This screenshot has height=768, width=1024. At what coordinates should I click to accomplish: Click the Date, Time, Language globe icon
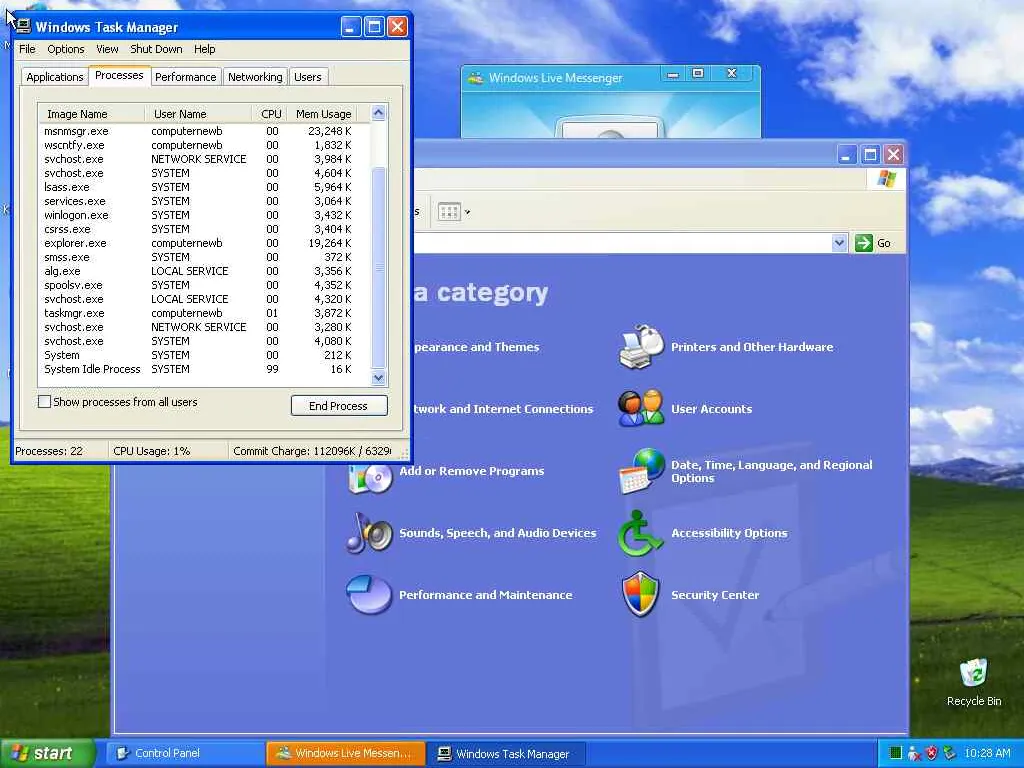tap(641, 471)
